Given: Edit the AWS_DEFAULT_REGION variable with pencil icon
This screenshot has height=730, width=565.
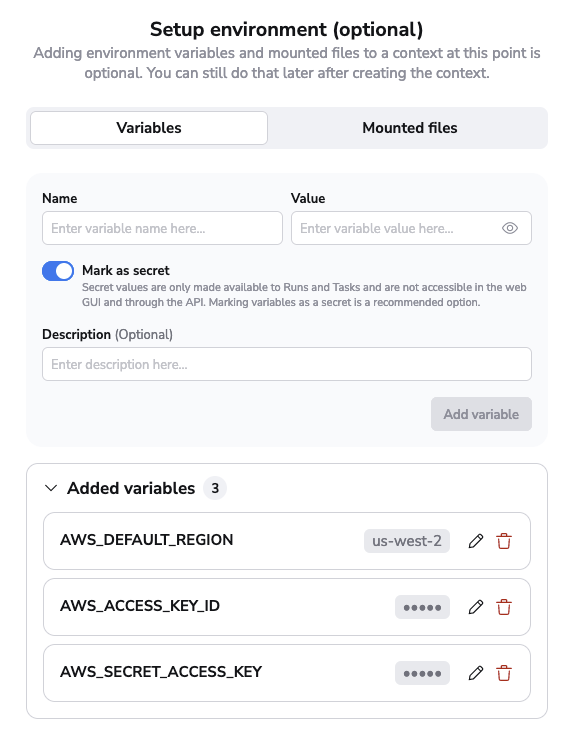Looking at the screenshot, I should click(476, 541).
